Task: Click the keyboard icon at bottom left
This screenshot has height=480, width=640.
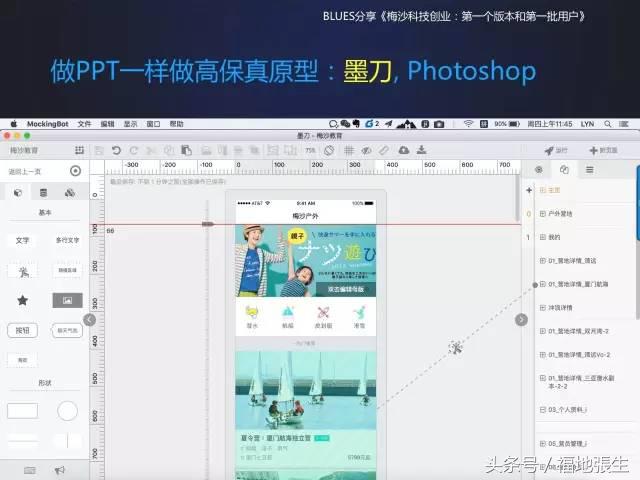Action: (30, 470)
